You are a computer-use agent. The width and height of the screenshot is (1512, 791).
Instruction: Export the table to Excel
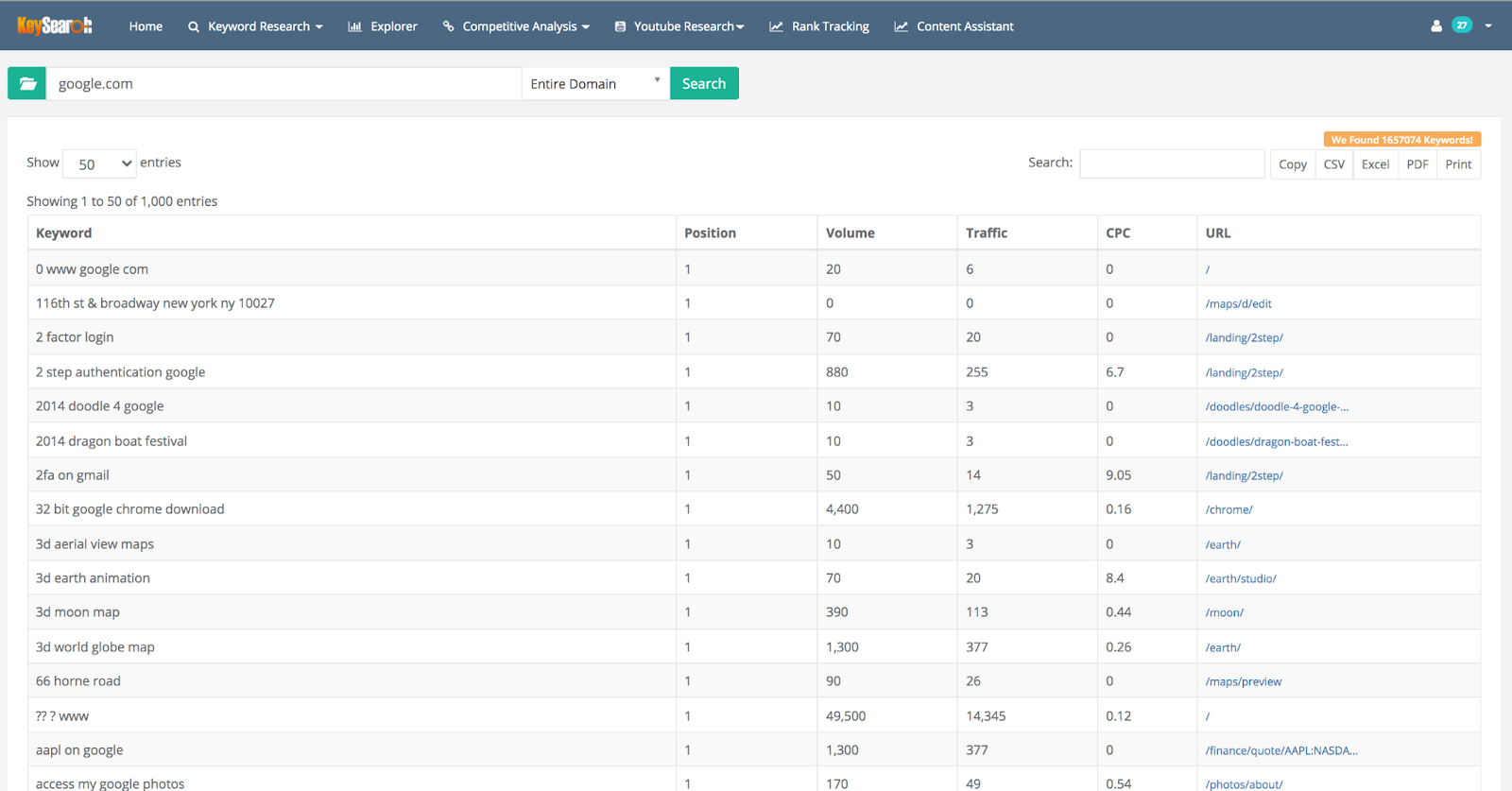click(x=1375, y=164)
